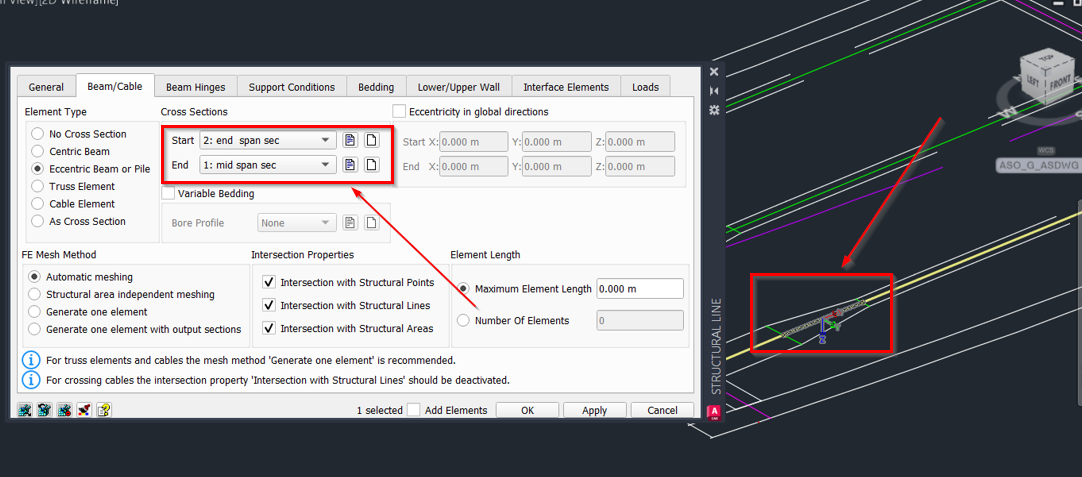Image resolution: width=1082 pixels, height=477 pixels.
Task: Expand the End cross section dropdown
Action: pyautogui.click(x=325, y=165)
